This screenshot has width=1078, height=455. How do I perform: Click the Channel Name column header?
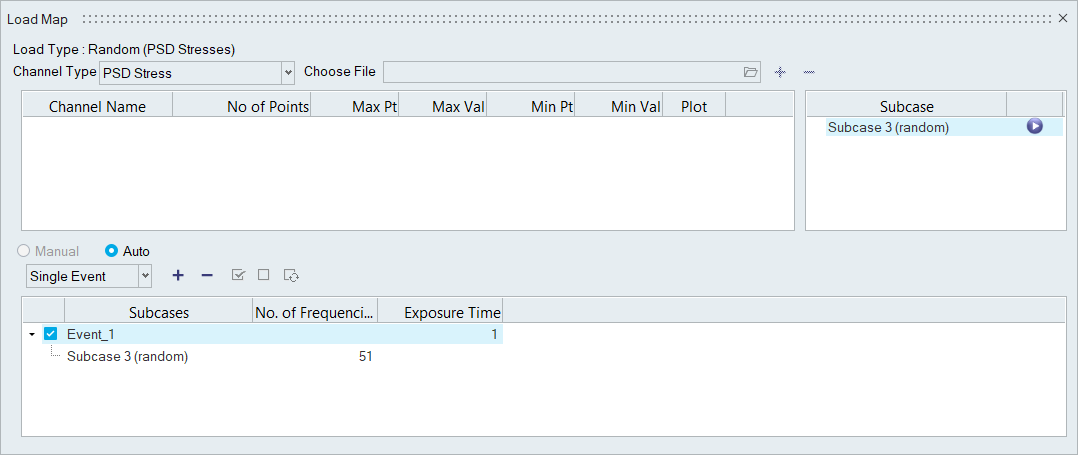(97, 106)
